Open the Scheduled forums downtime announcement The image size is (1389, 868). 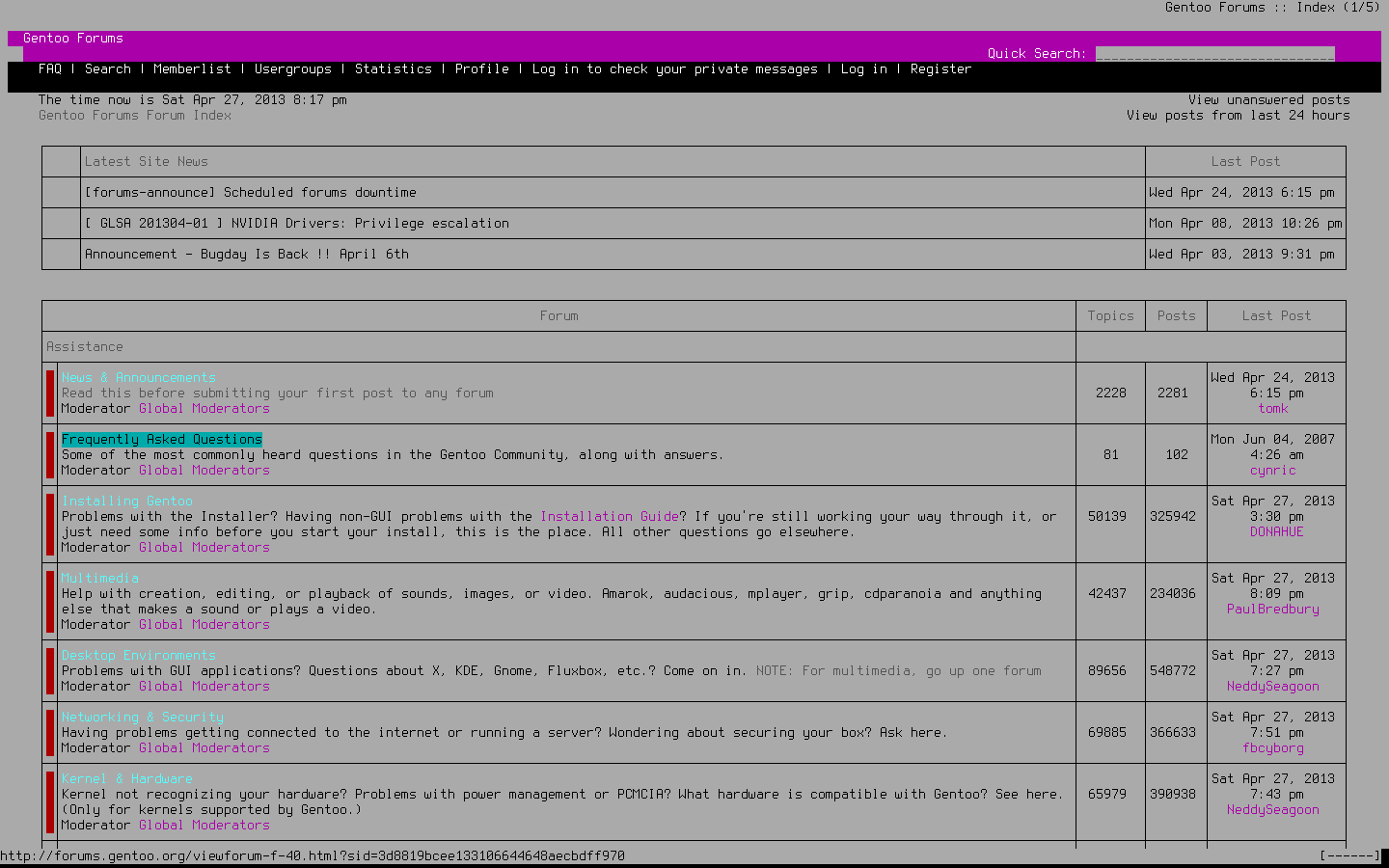[x=251, y=192]
